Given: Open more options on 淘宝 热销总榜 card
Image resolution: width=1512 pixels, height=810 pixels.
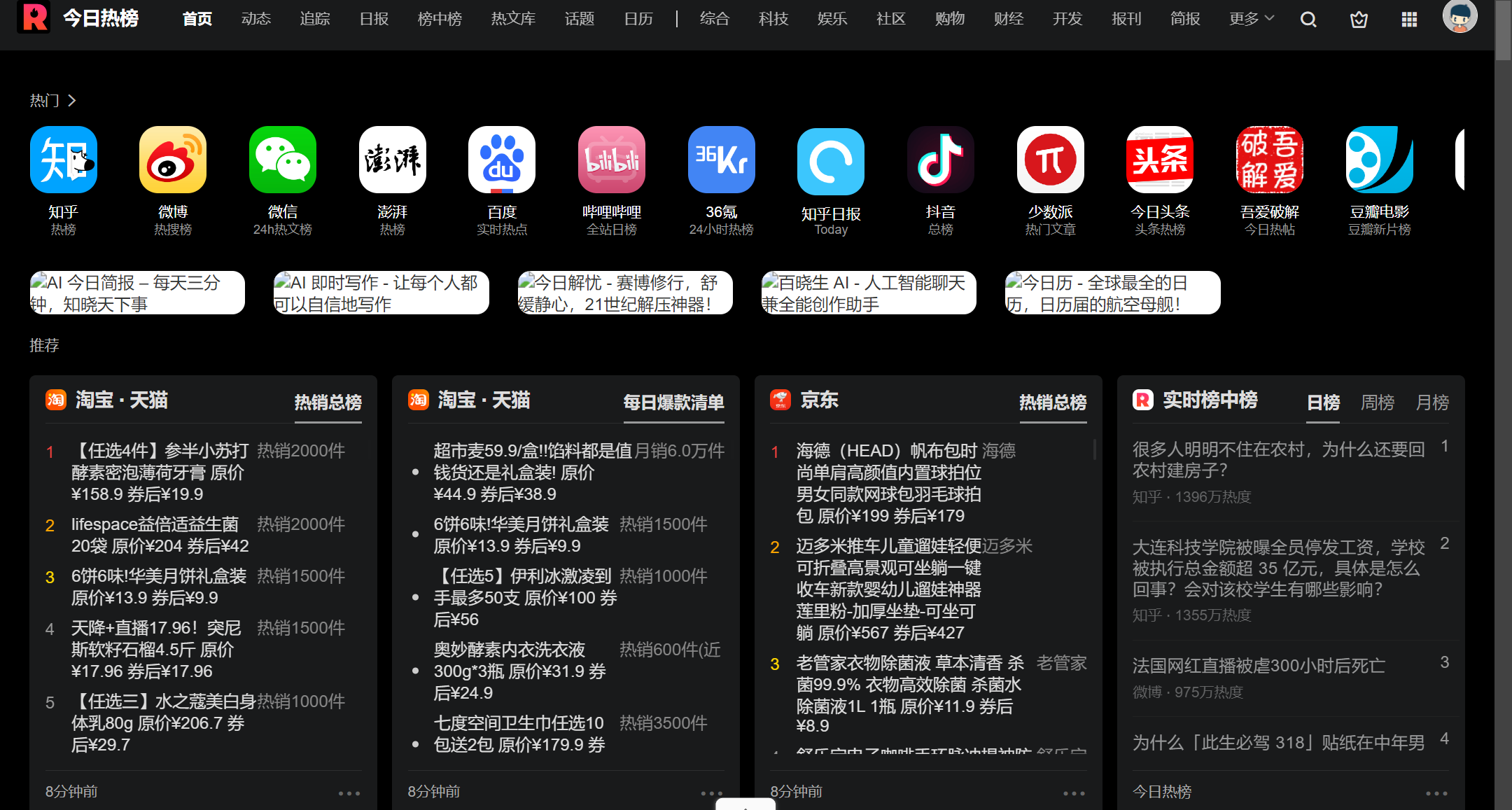Looking at the screenshot, I should point(349,793).
